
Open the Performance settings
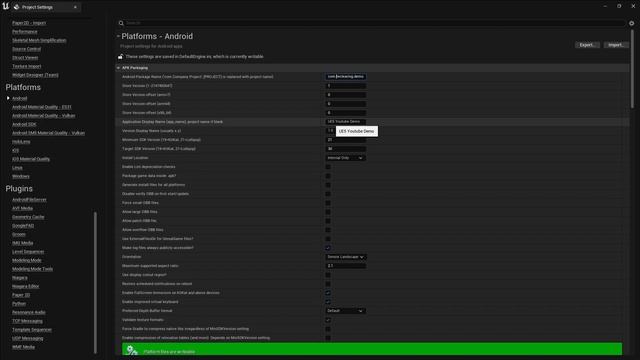click(x=24, y=31)
